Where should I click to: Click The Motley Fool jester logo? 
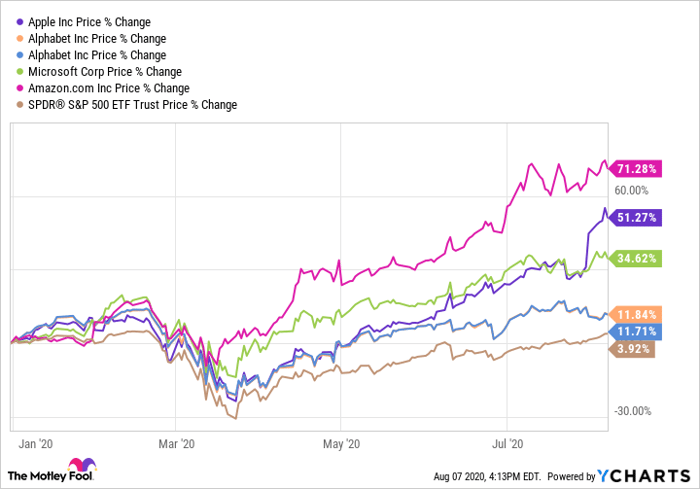pos(77,468)
